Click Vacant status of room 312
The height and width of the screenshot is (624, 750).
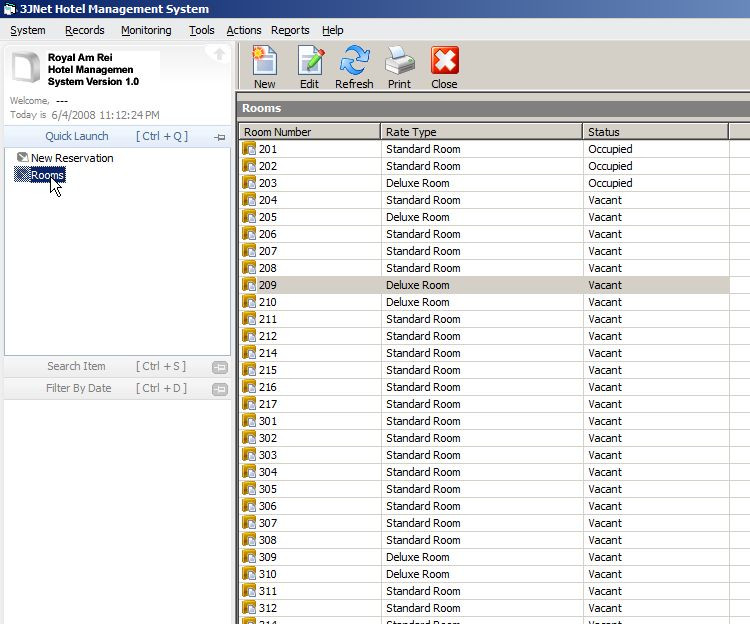605,608
